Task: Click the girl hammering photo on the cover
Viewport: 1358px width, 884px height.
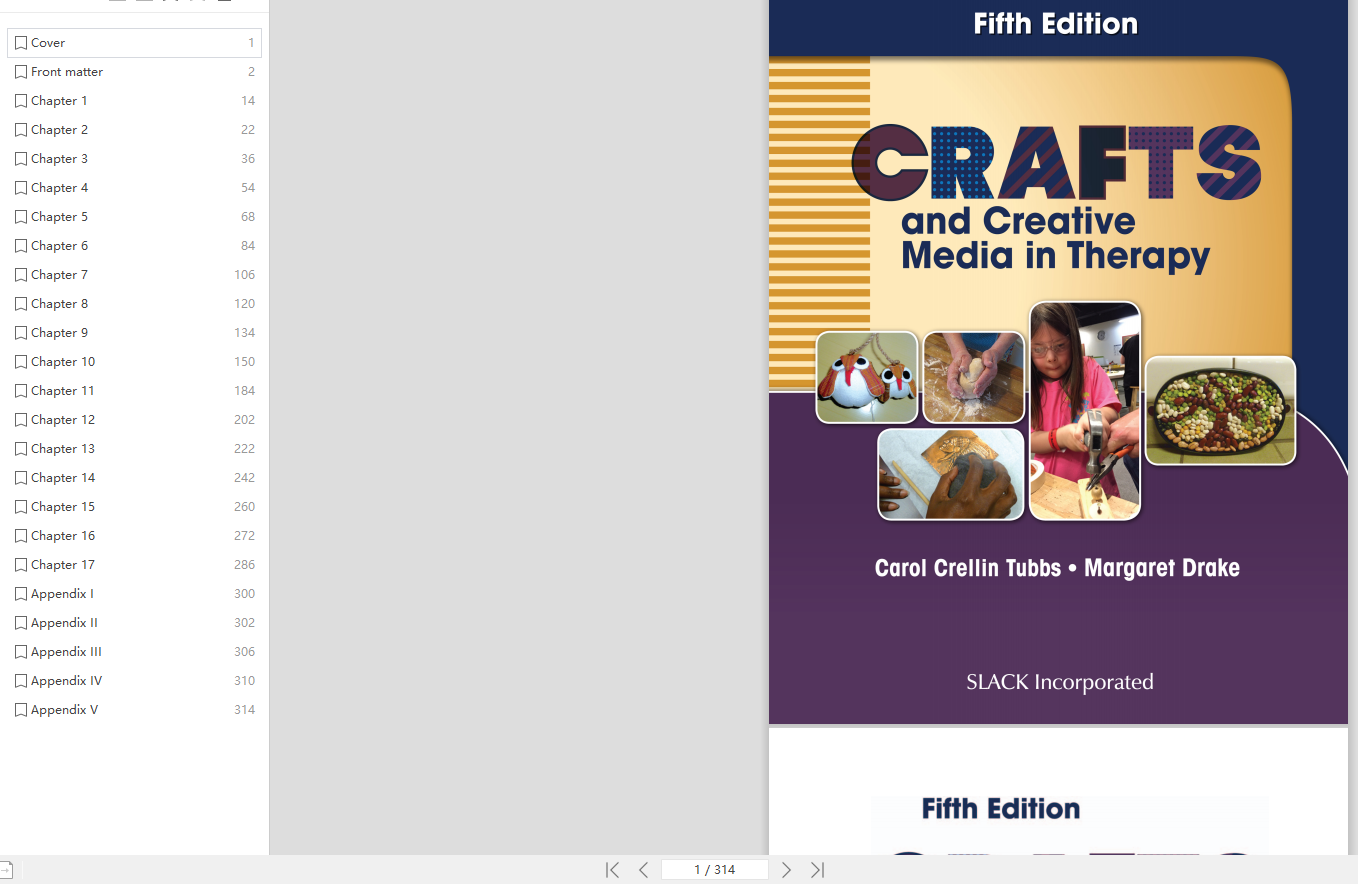Action: tap(1085, 411)
